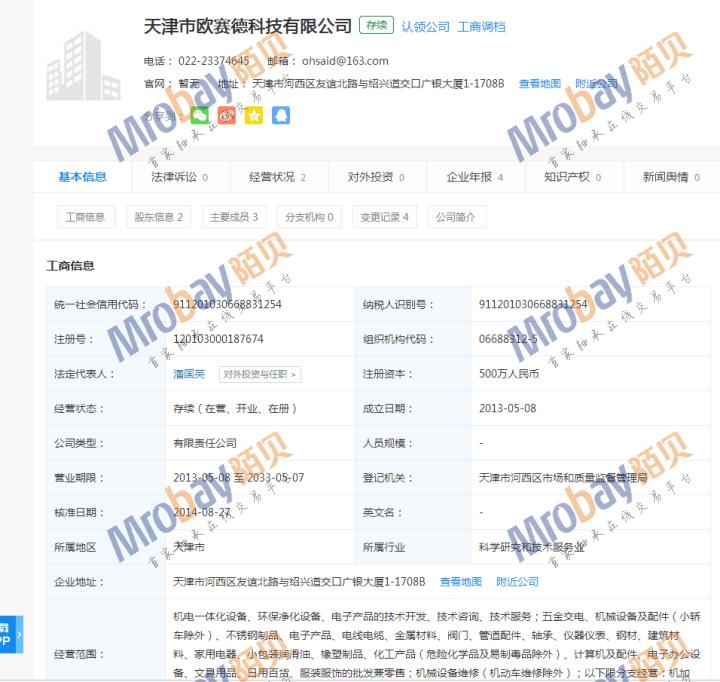This screenshot has width=720, height=682.
Task: Select the 对外投资 tab
Action: (x=376, y=177)
